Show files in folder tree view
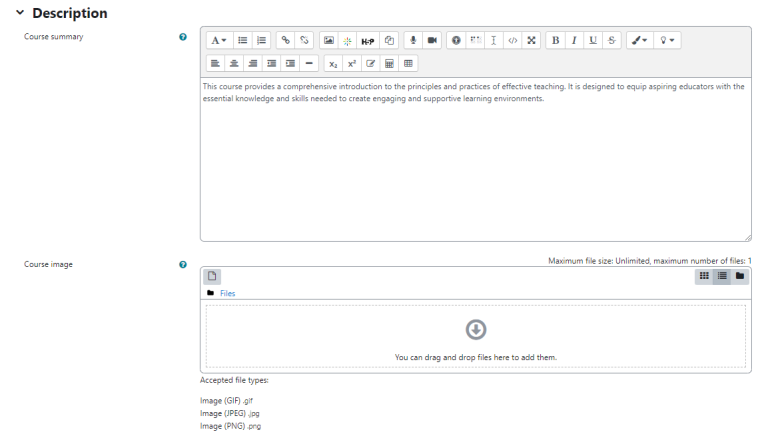The width and height of the screenshot is (768, 436). click(740, 276)
